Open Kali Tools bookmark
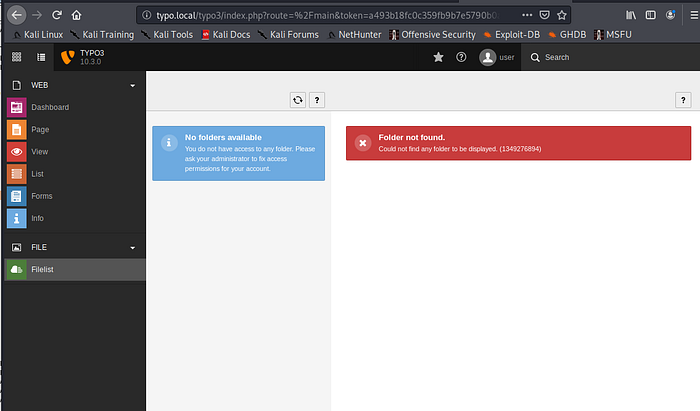700x411 pixels. [x=166, y=34]
